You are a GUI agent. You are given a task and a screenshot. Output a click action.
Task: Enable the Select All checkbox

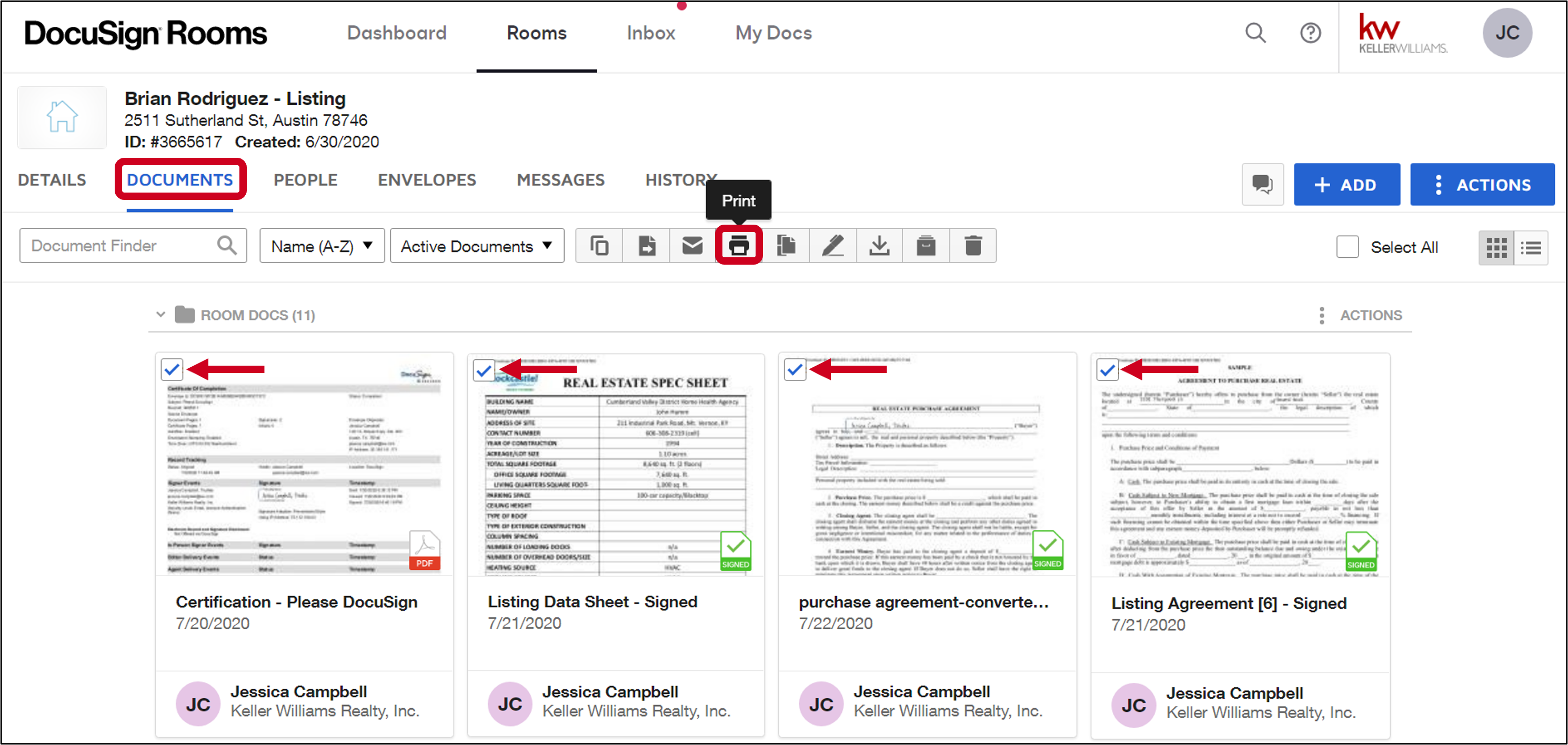(1347, 247)
